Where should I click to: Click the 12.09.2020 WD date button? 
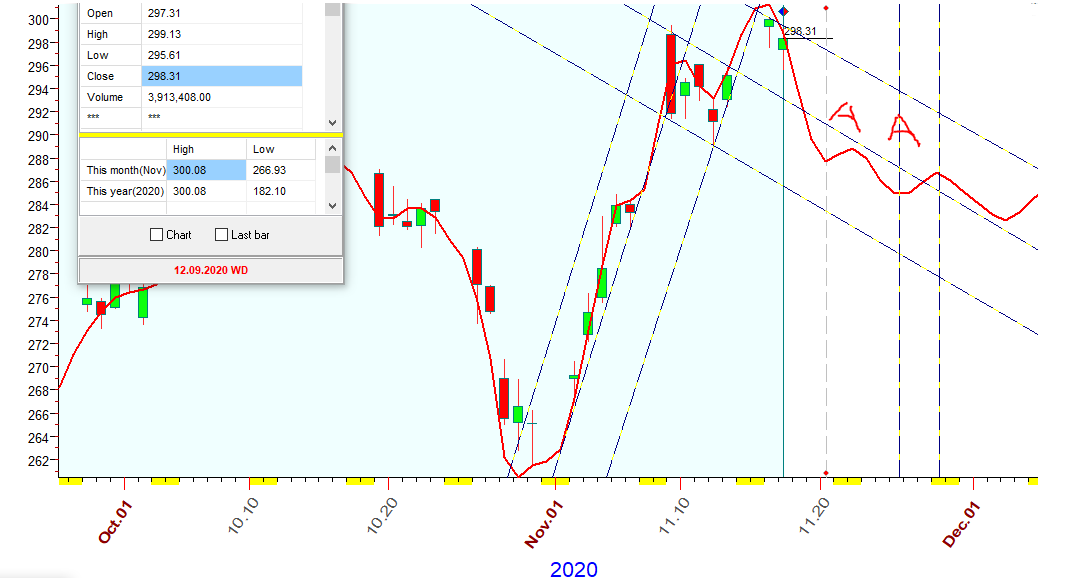coord(211,270)
